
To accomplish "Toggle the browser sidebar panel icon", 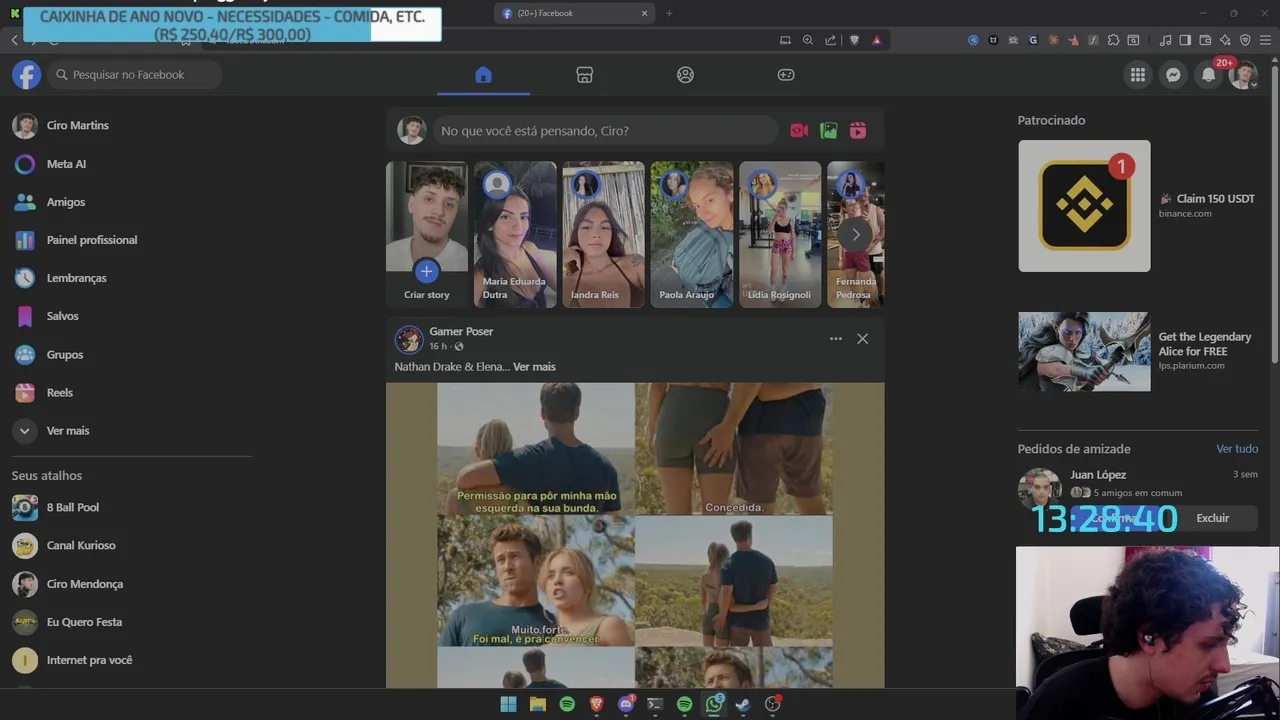I will (1185, 40).
